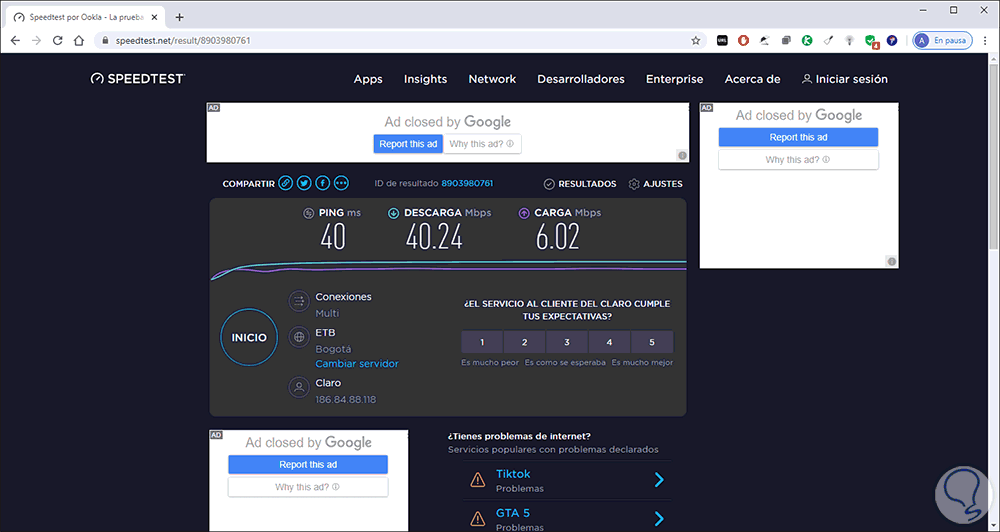Click the red shield extension icon
1000x532 pixels.
click(743, 40)
